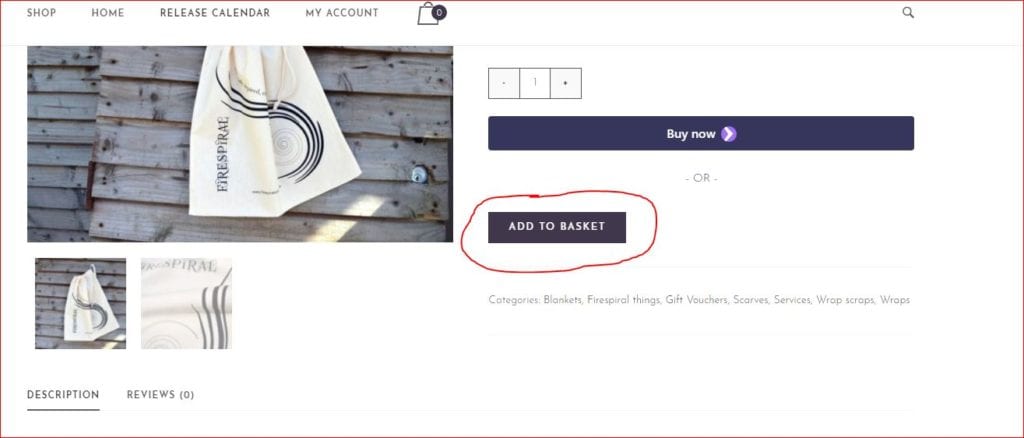Click the search magnifier icon
1024x438 pixels.
908,12
